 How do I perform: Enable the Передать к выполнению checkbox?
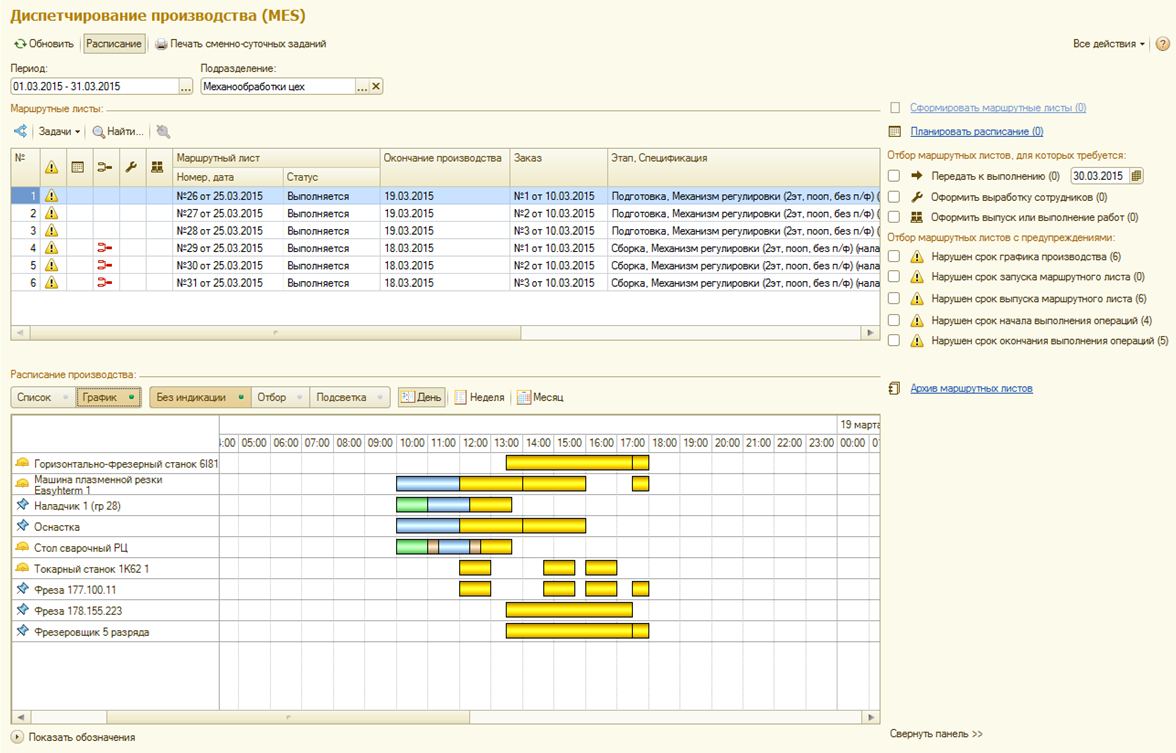894,176
